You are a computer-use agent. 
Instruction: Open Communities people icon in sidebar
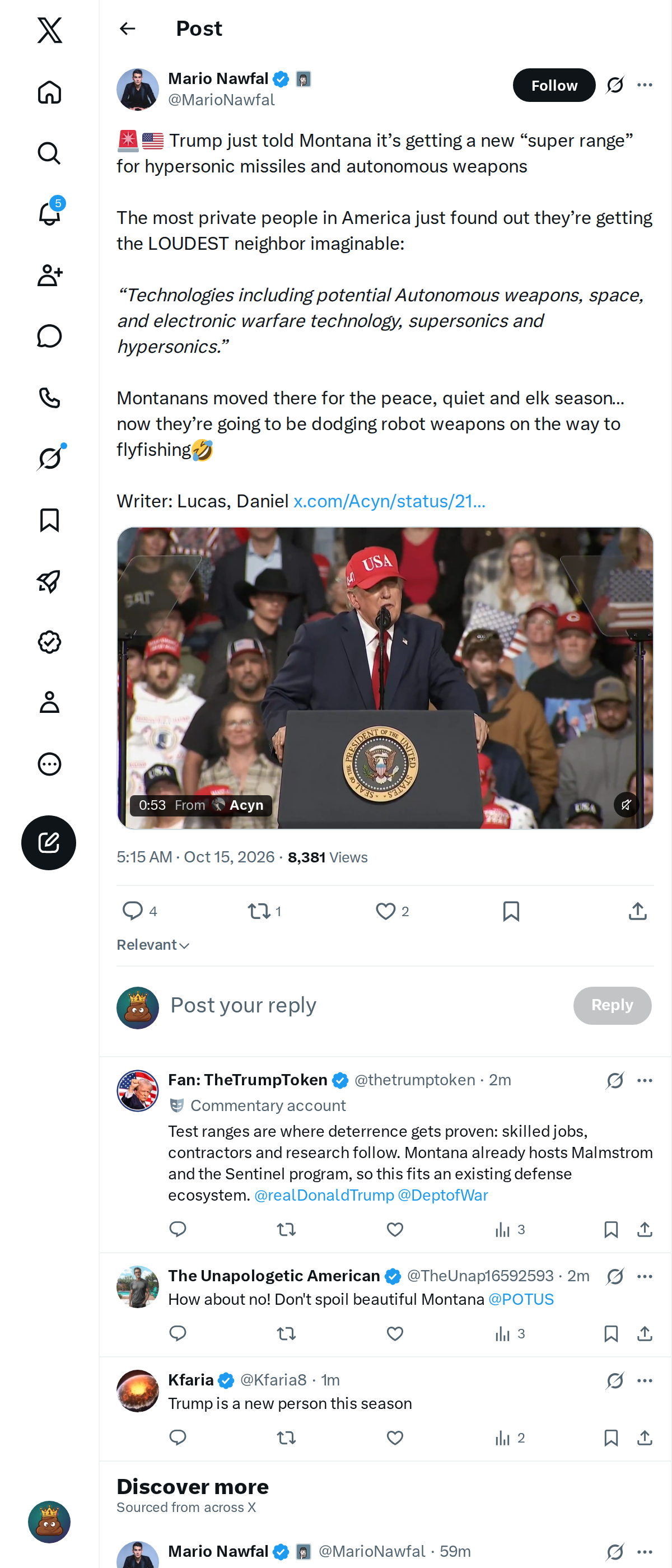point(50,275)
